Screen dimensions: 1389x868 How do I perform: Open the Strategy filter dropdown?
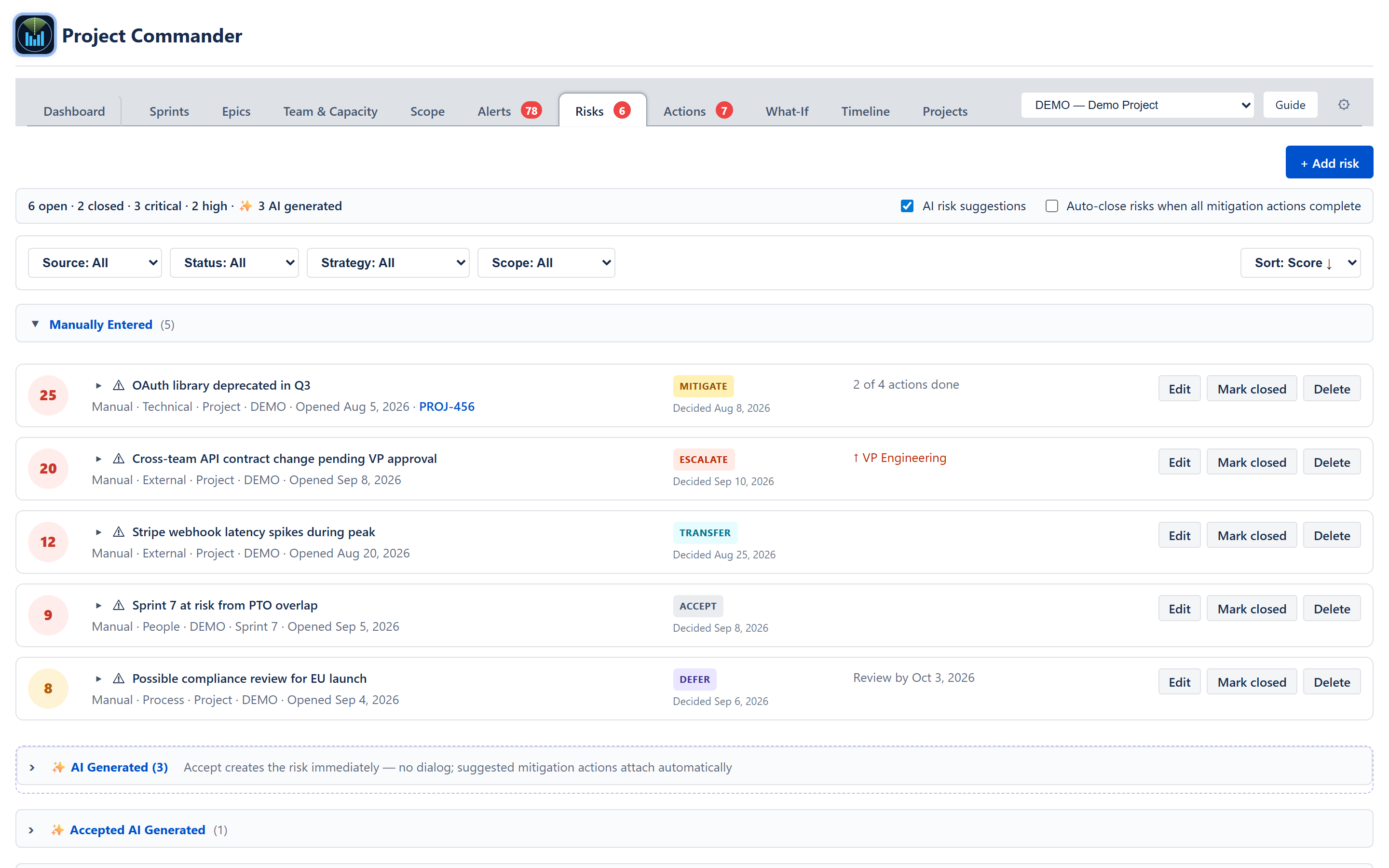tap(388, 263)
